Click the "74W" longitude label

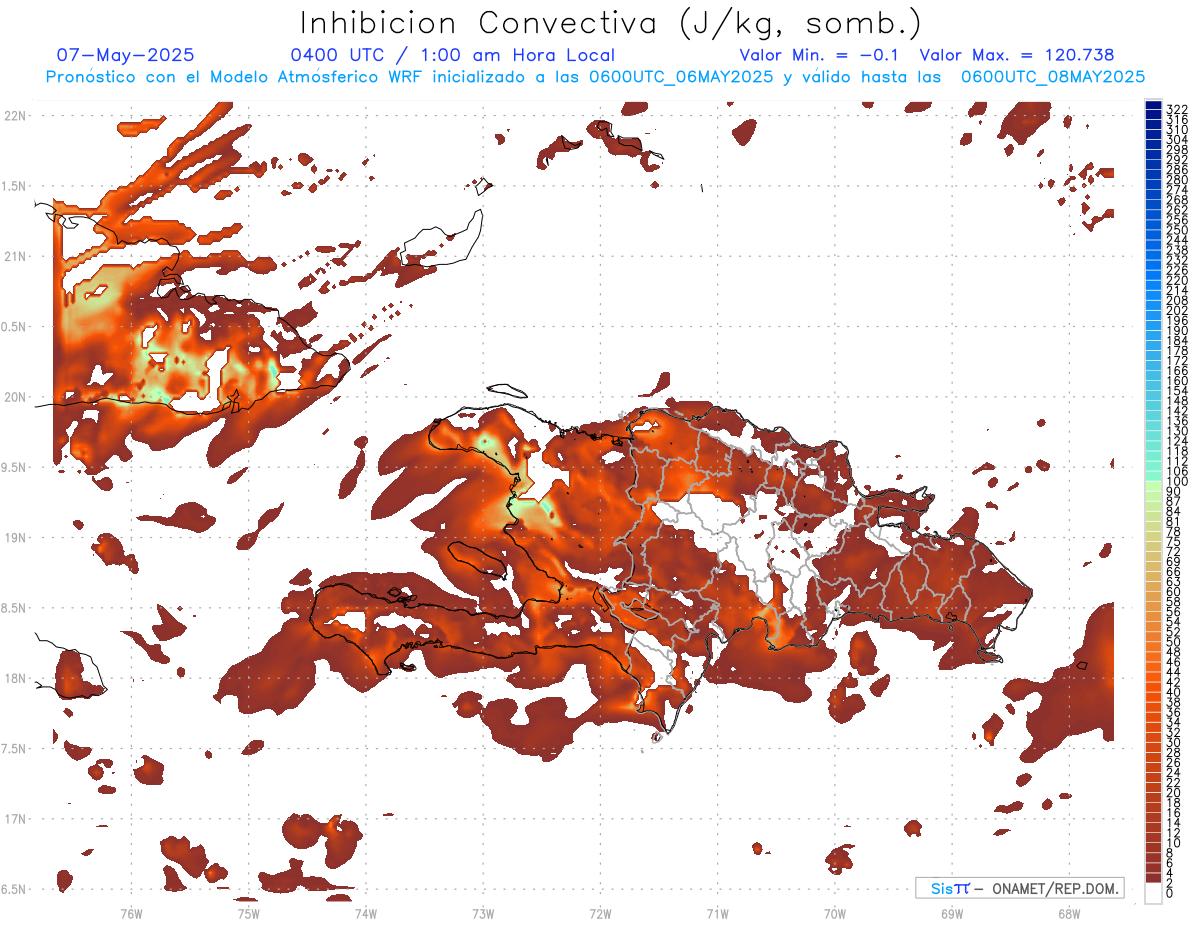tap(365, 913)
